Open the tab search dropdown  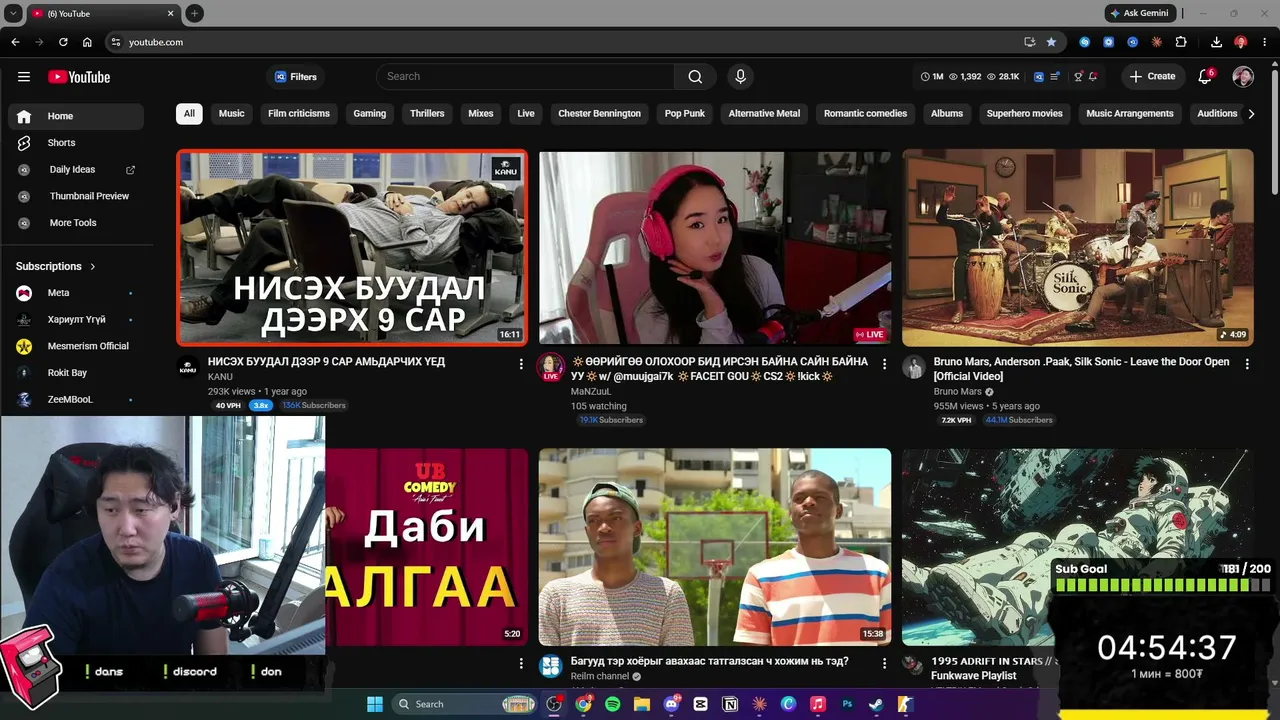pos(13,13)
